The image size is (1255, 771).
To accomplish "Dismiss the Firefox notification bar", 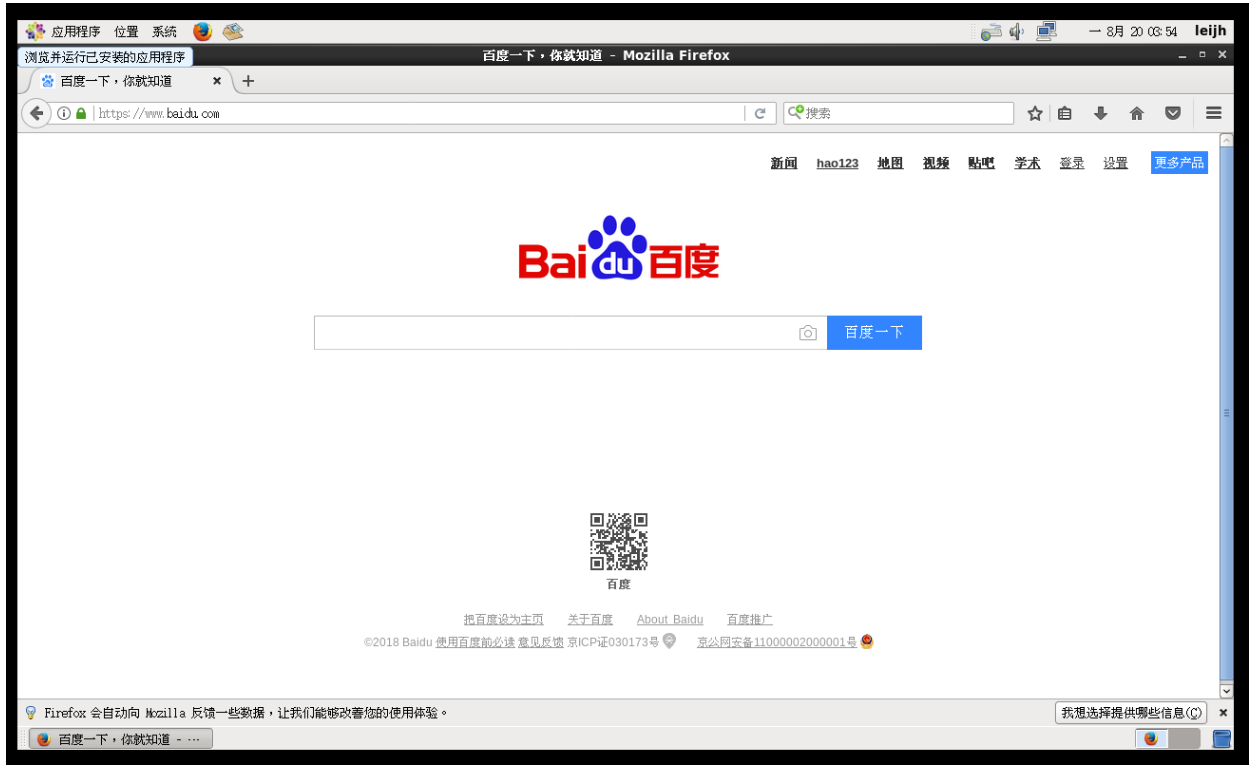I will coord(1222,713).
